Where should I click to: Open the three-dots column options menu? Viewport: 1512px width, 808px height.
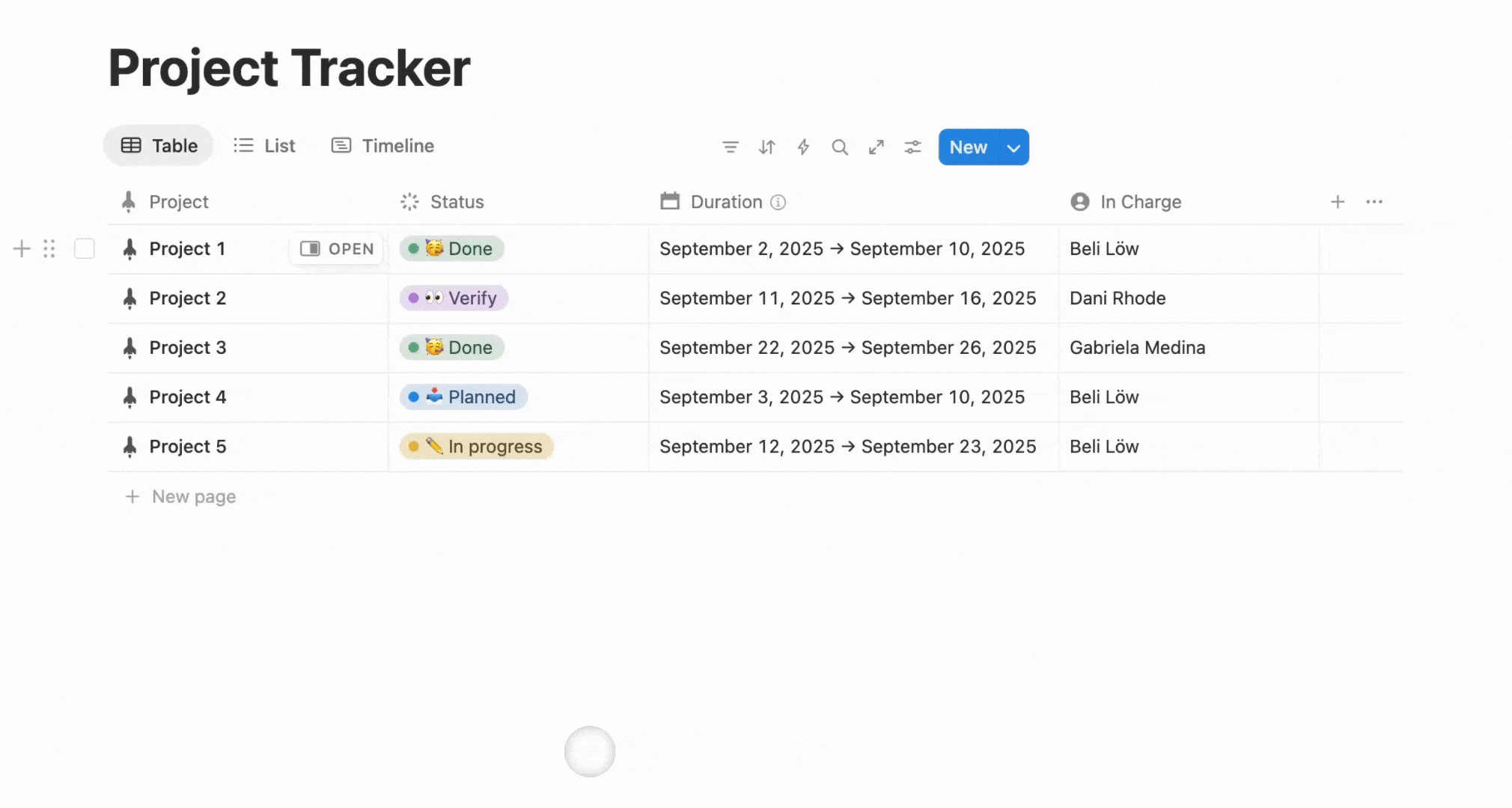coord(1374,201)
